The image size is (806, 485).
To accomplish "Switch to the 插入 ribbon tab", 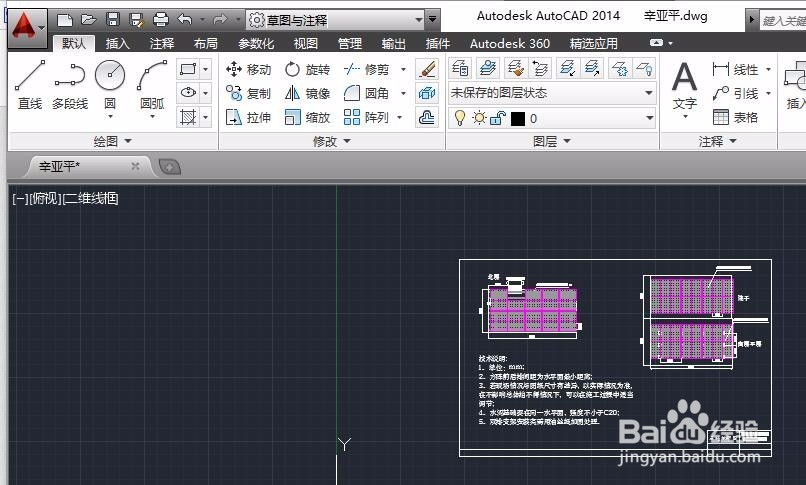I will click(x=118, y=44).
